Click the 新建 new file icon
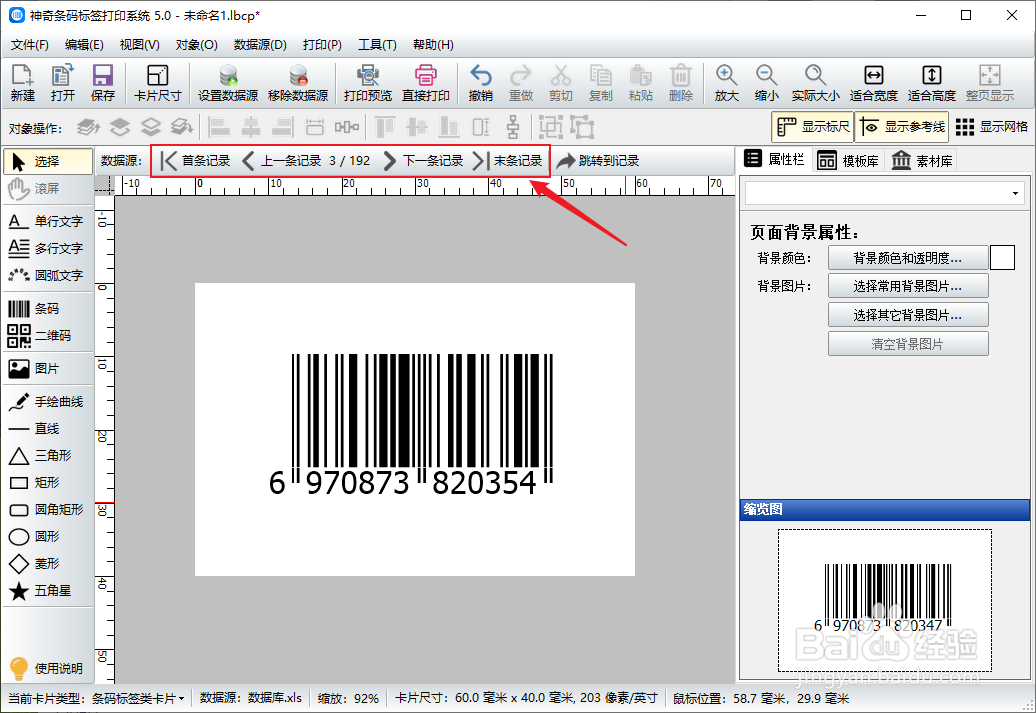 point(22,83)
